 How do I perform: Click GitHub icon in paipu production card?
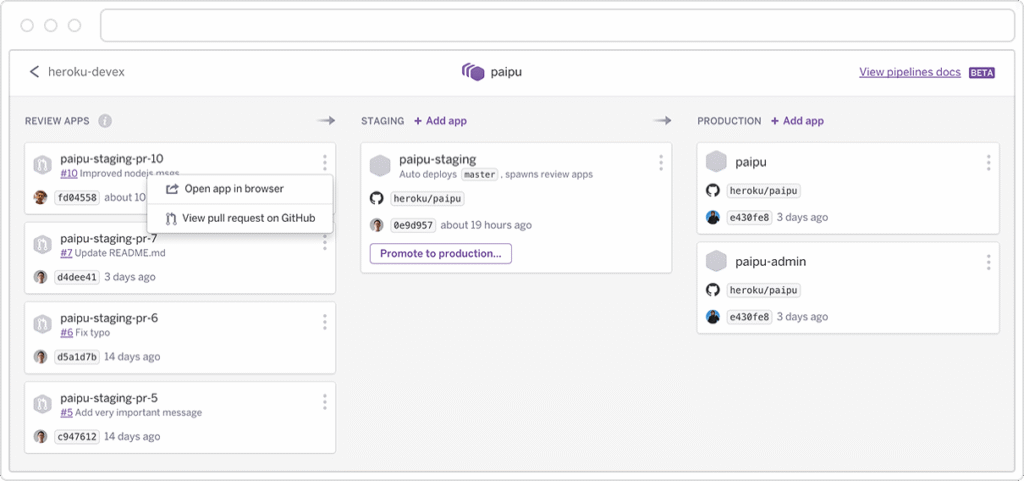713,190
